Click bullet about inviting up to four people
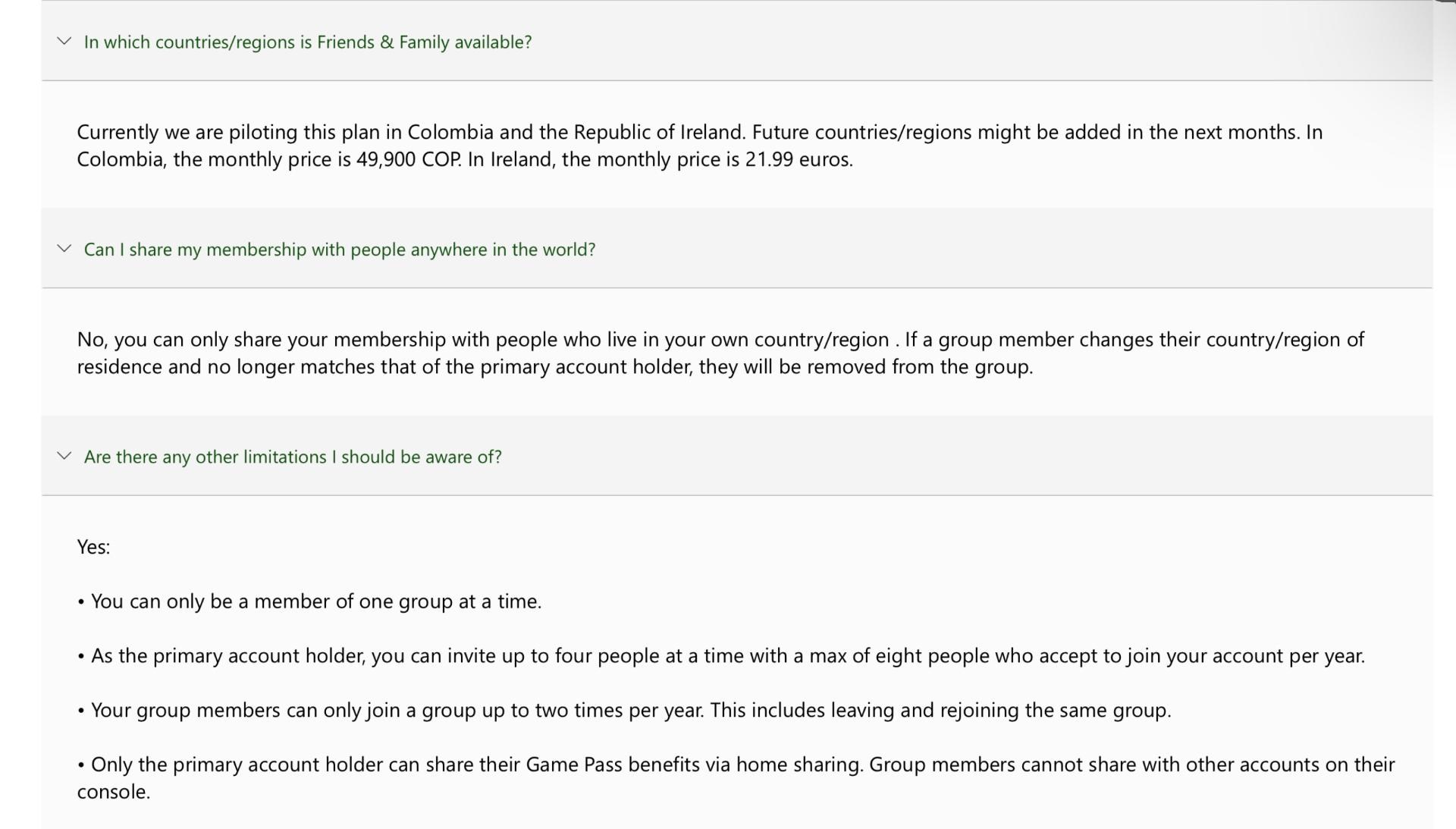 coord(720,656)
